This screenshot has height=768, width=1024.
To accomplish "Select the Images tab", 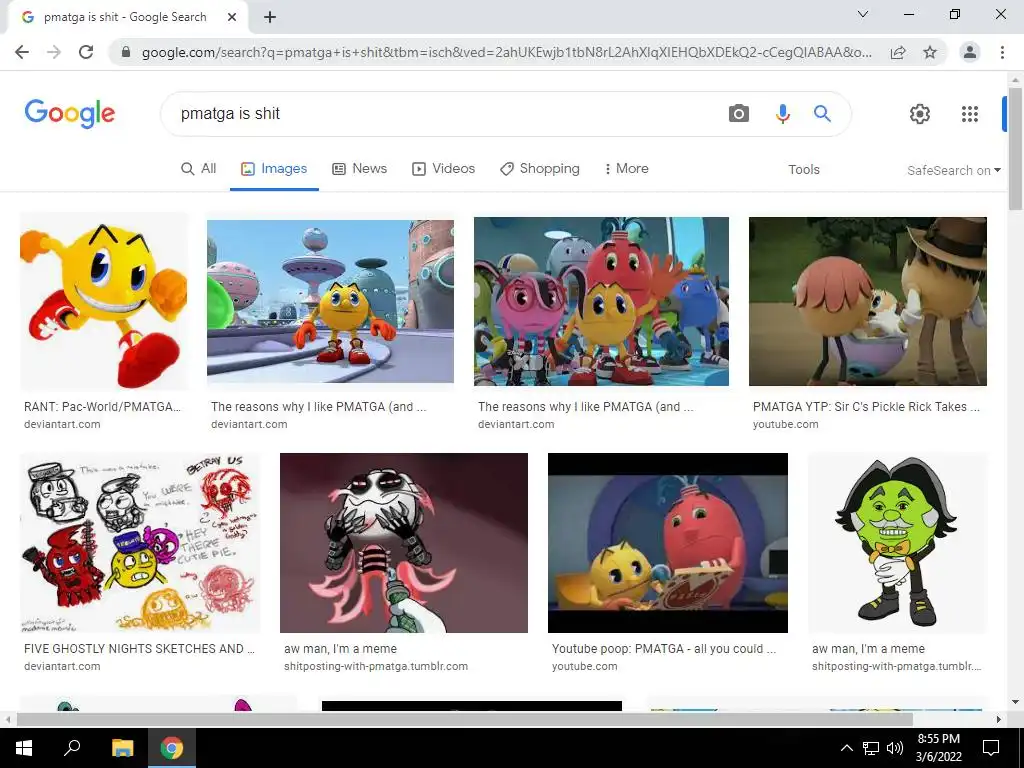I will [274, 168].
